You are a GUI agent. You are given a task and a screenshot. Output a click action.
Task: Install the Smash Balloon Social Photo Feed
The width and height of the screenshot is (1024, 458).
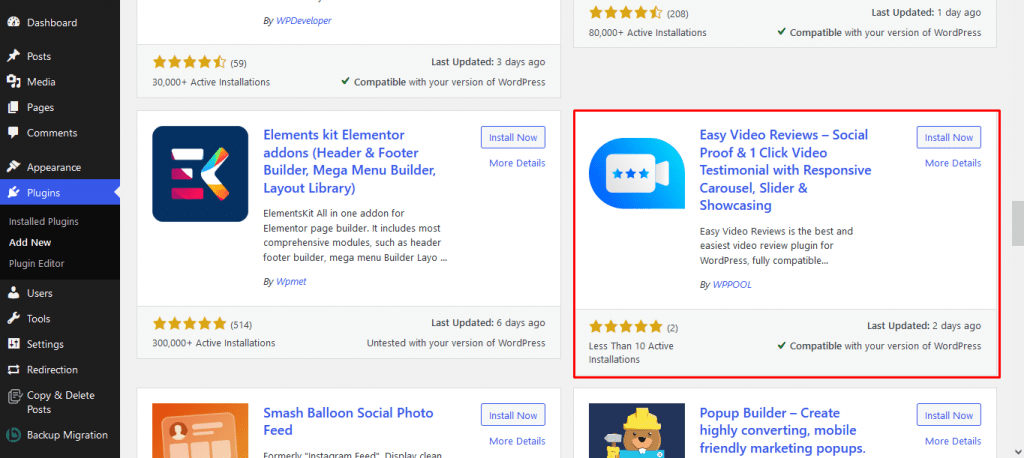513,416
